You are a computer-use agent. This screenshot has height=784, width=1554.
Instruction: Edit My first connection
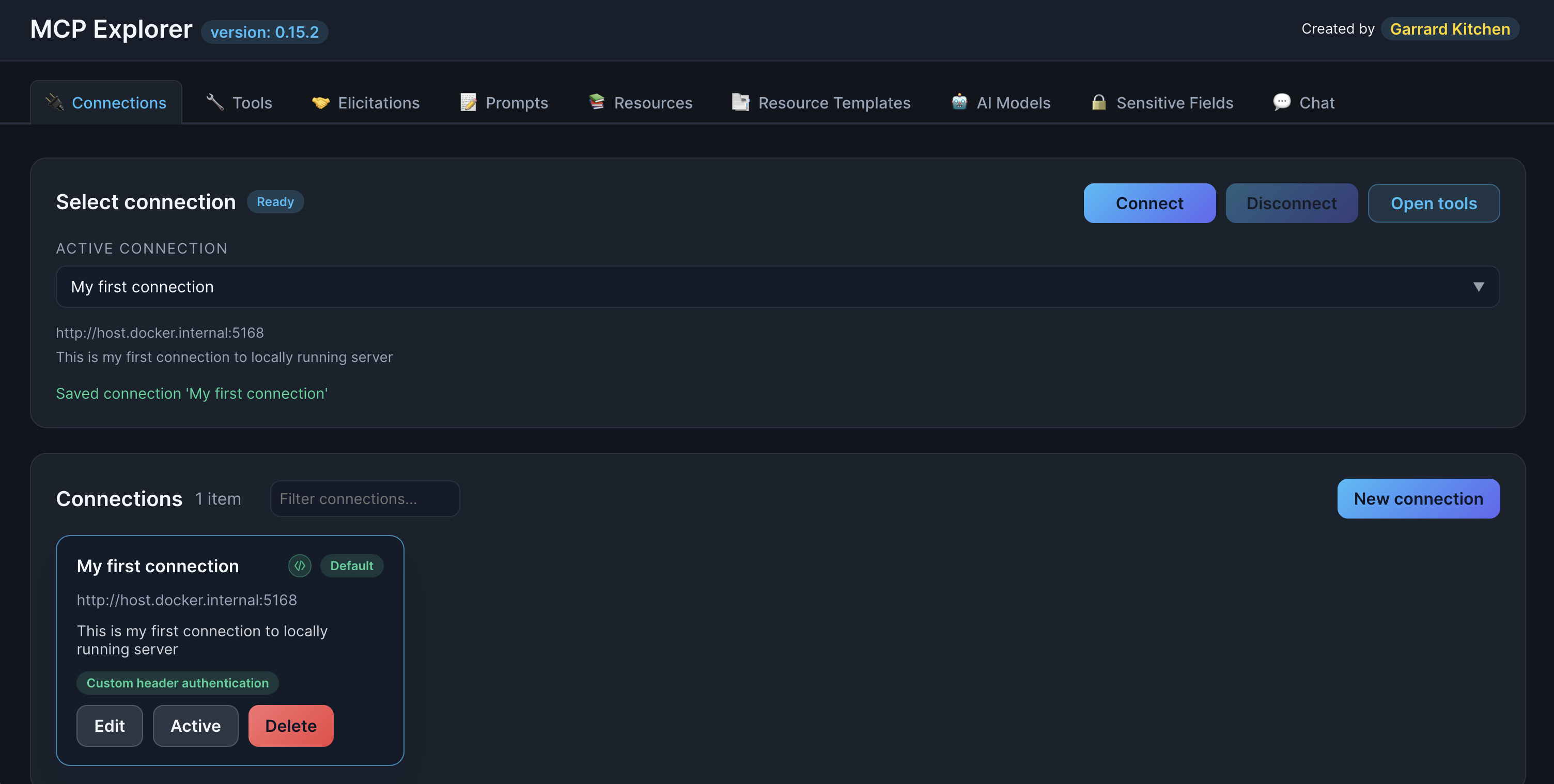click(109, 726)
